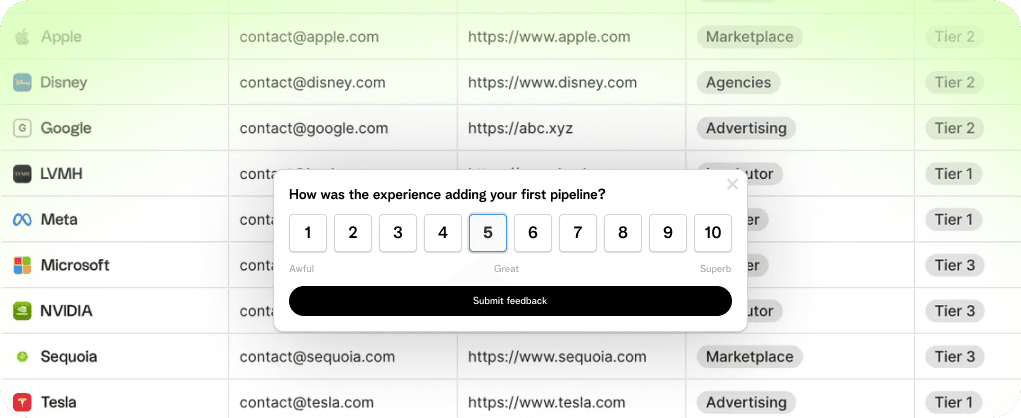1021x418 pixels.
Task: Click the Tier 1 badge in Tesla row
Action: pyautogui.click(x=953, y=402)
